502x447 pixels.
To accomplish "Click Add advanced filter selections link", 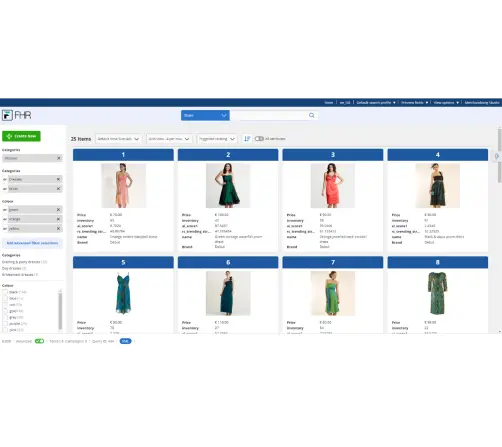I will click(x=32, y=243).
